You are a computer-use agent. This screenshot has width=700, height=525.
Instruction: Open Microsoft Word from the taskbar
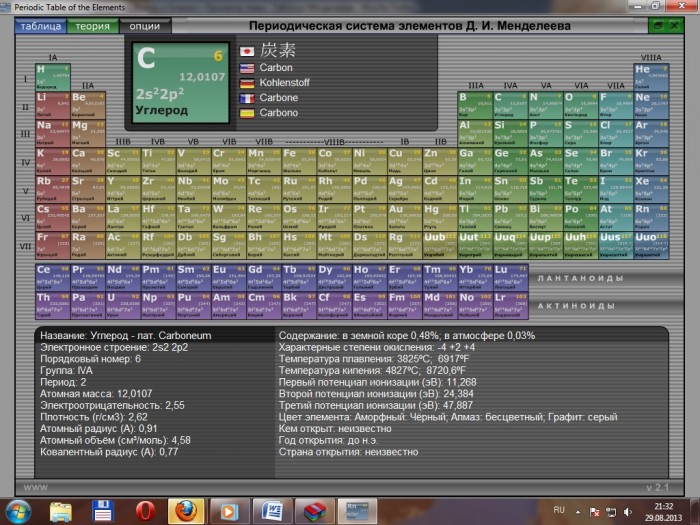tap(272, 510)
